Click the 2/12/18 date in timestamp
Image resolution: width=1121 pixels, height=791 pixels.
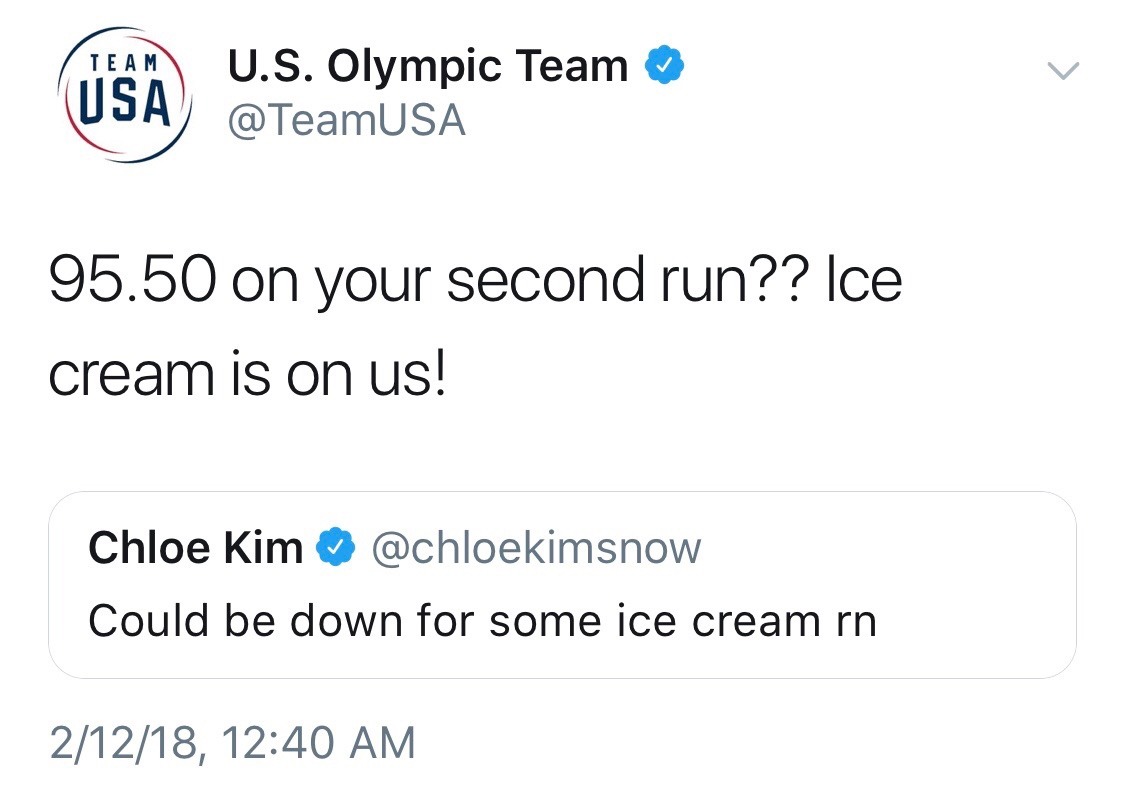pos(122,743)
